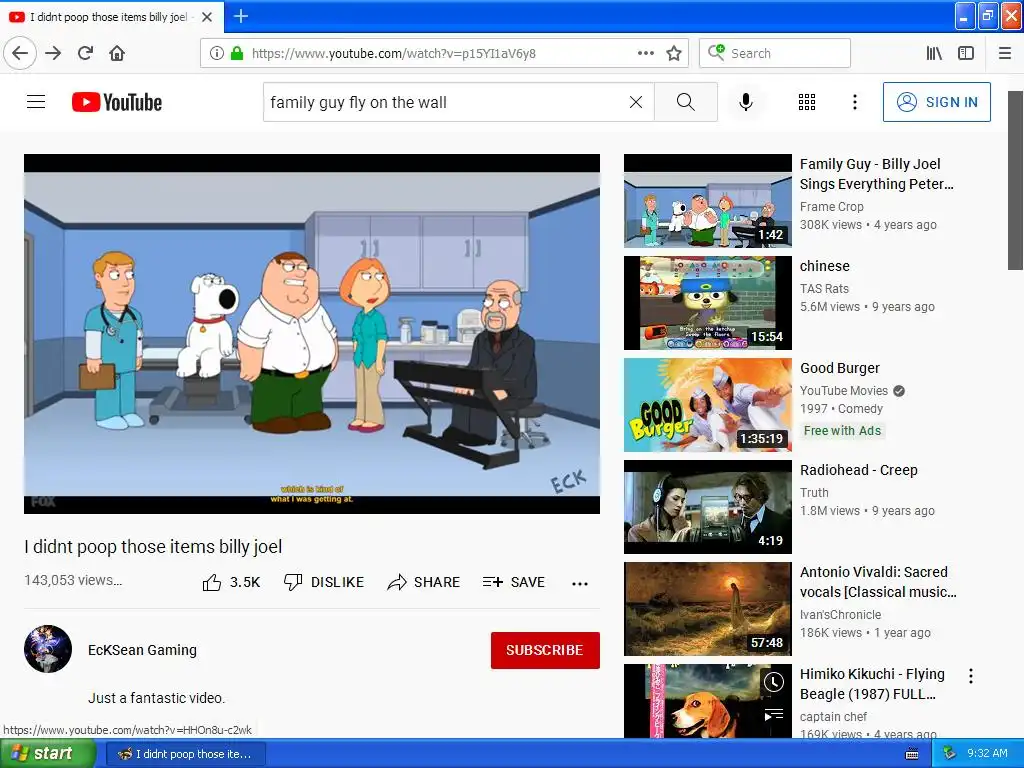This screenshot has width=1024, height=768.
Task: Click the 'I didnt poop those ite...' taskbar button
Action: pos(185,754)
